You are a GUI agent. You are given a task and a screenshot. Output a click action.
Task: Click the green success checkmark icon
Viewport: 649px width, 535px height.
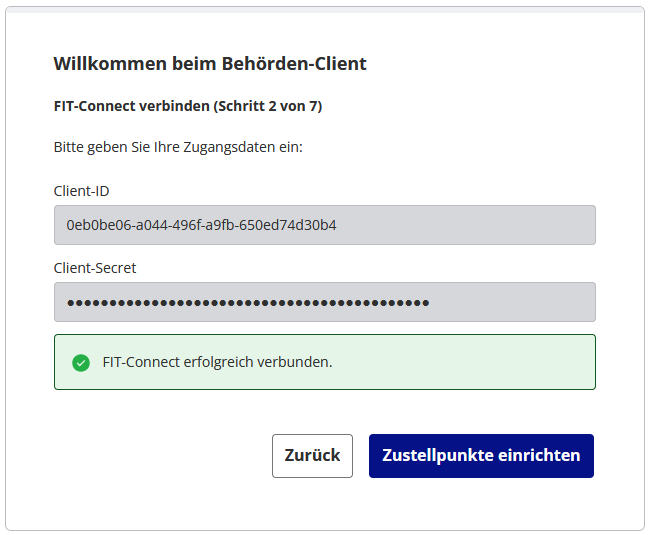click(81, 362)
